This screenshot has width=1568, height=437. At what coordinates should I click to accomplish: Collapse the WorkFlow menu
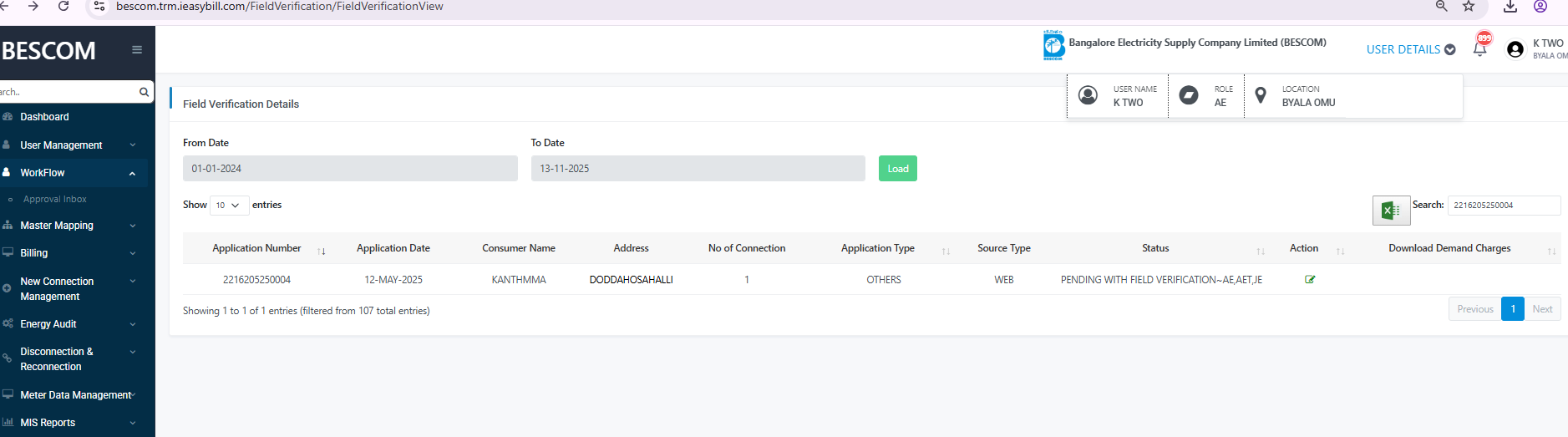tap(74, 173)
